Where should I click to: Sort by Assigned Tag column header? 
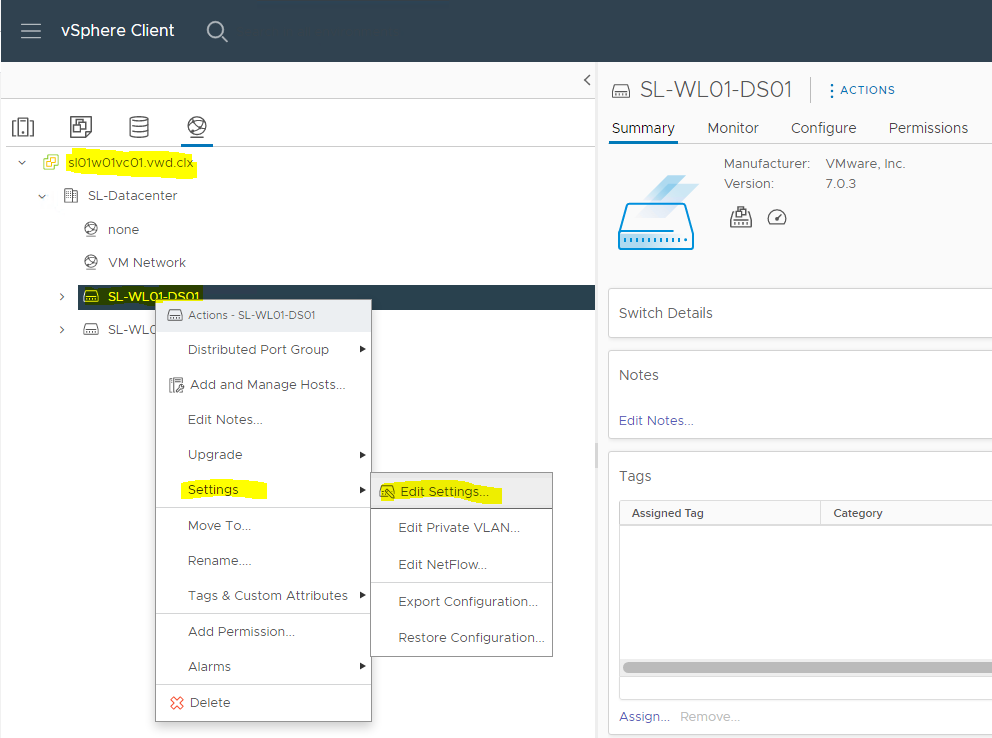[x=720, y=513]
